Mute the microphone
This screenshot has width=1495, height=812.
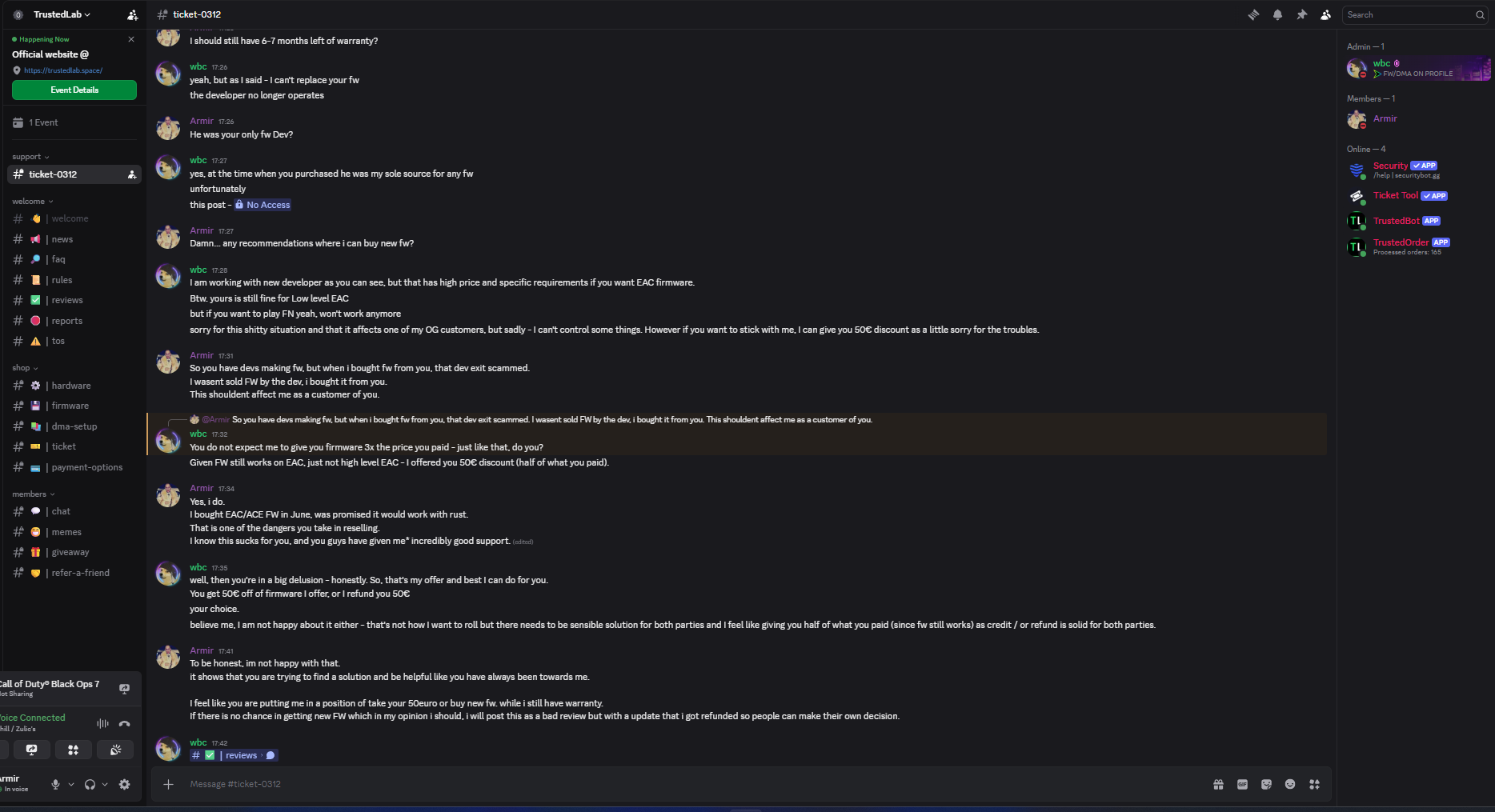[x=55, y=784]
